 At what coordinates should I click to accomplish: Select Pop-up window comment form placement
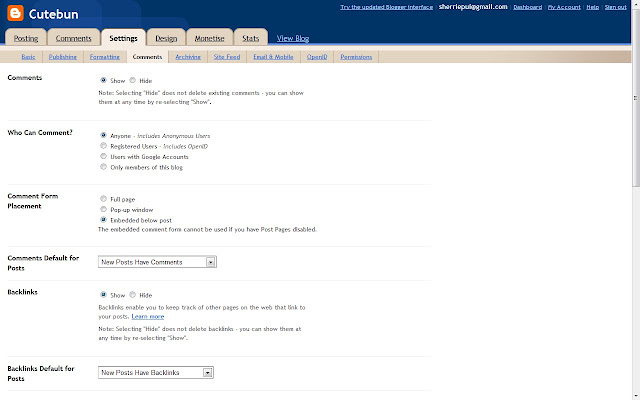103,209
